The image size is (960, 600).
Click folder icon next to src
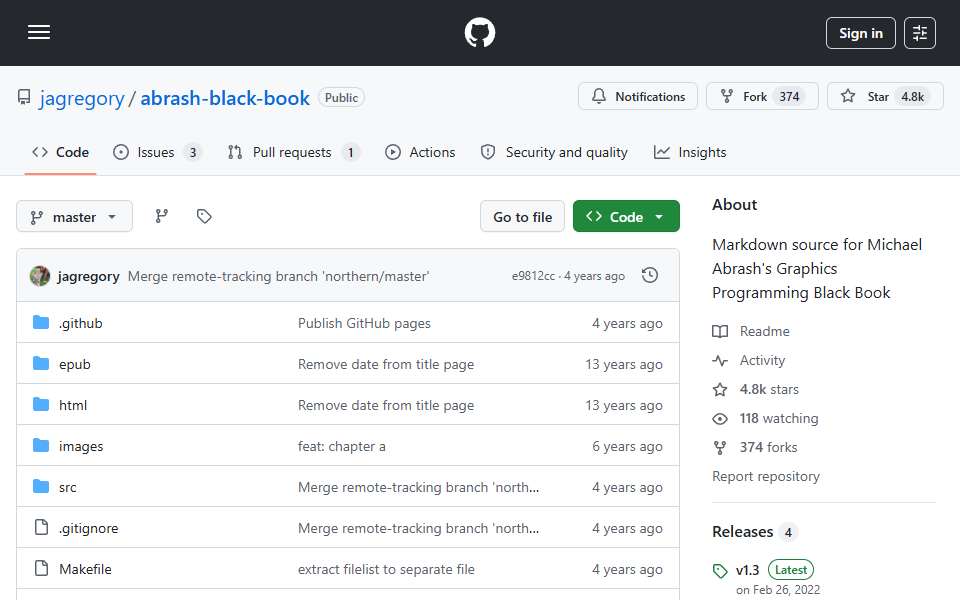(41, 487)
